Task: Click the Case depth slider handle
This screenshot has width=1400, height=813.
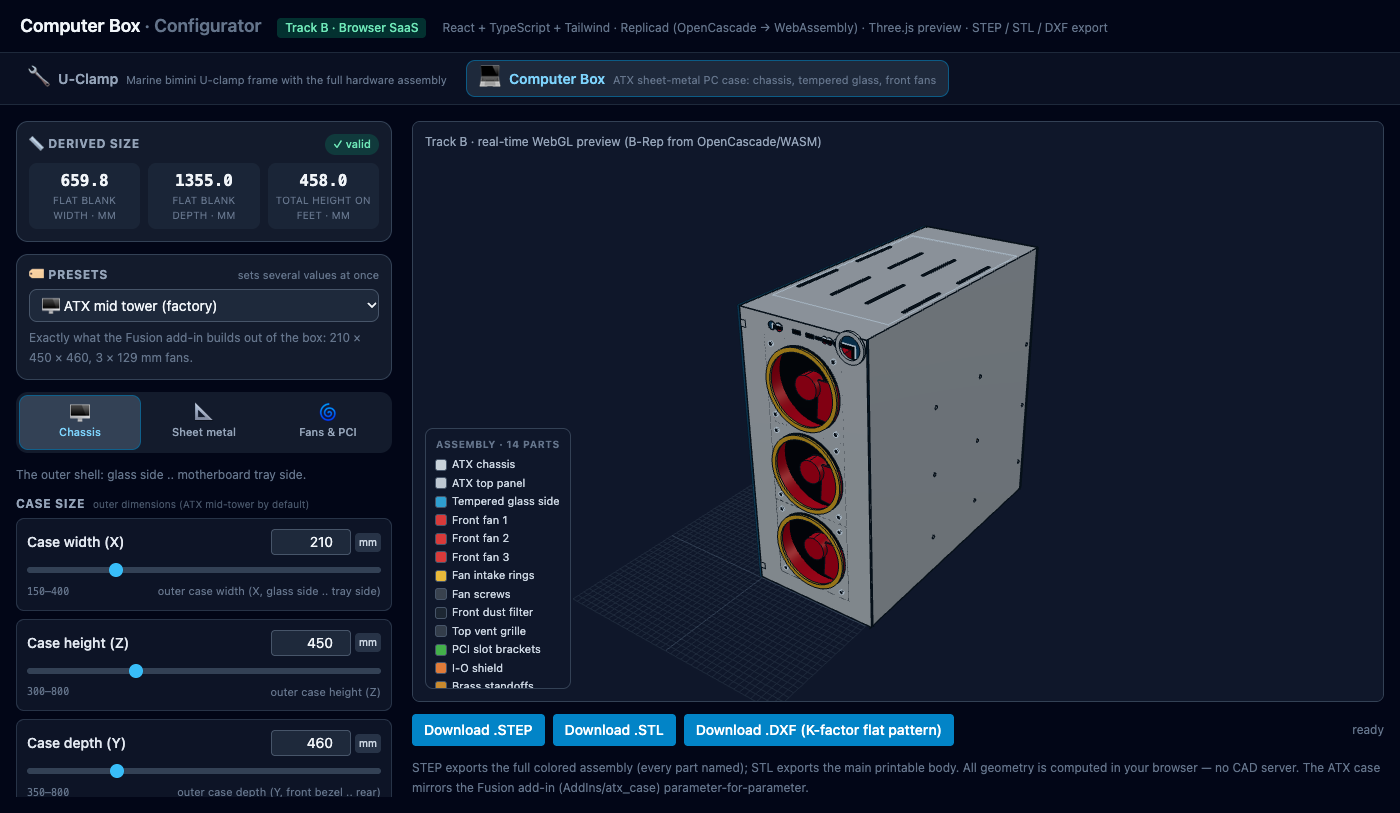Action: (x=117, y=770)
